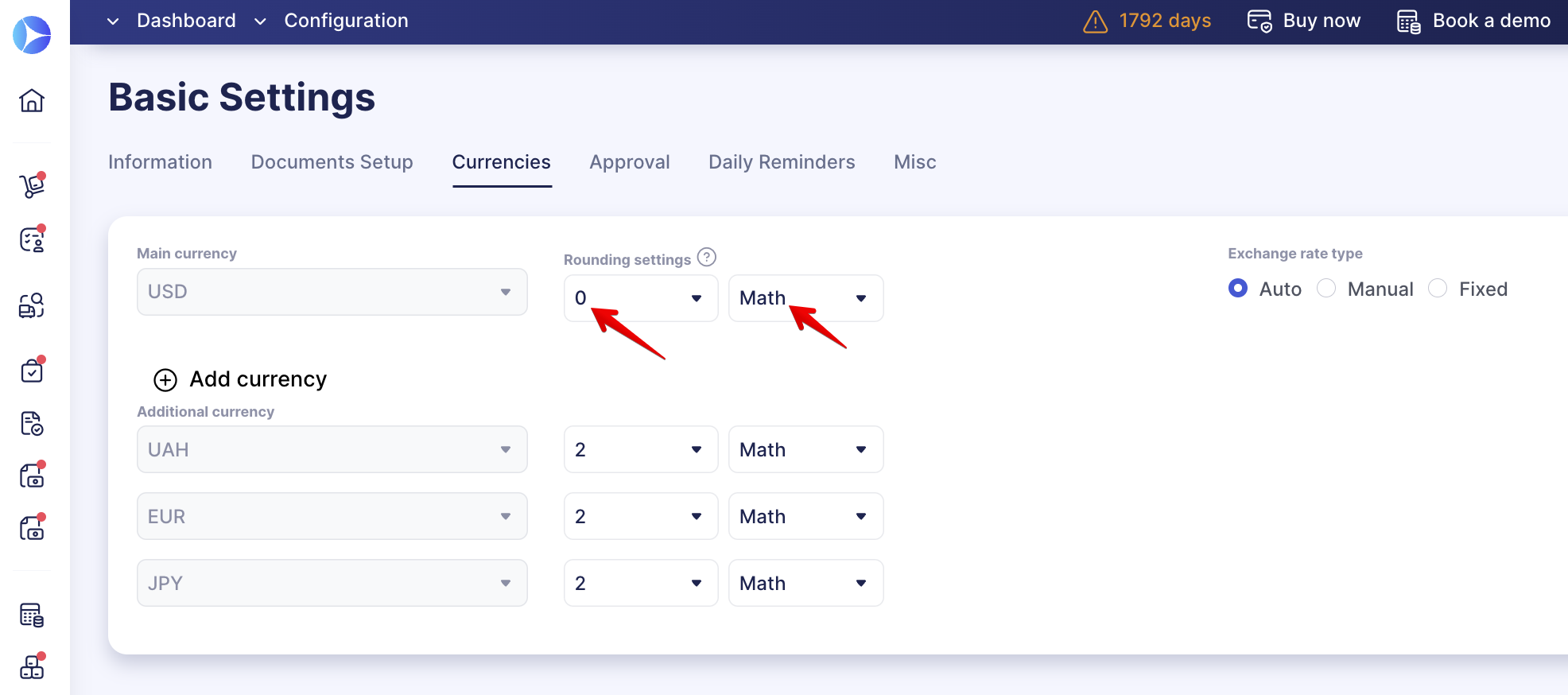This screenshot has width=1568, height=695.
Task: Open the hand truck cart sidebar icon
Action: click(32, 185)
